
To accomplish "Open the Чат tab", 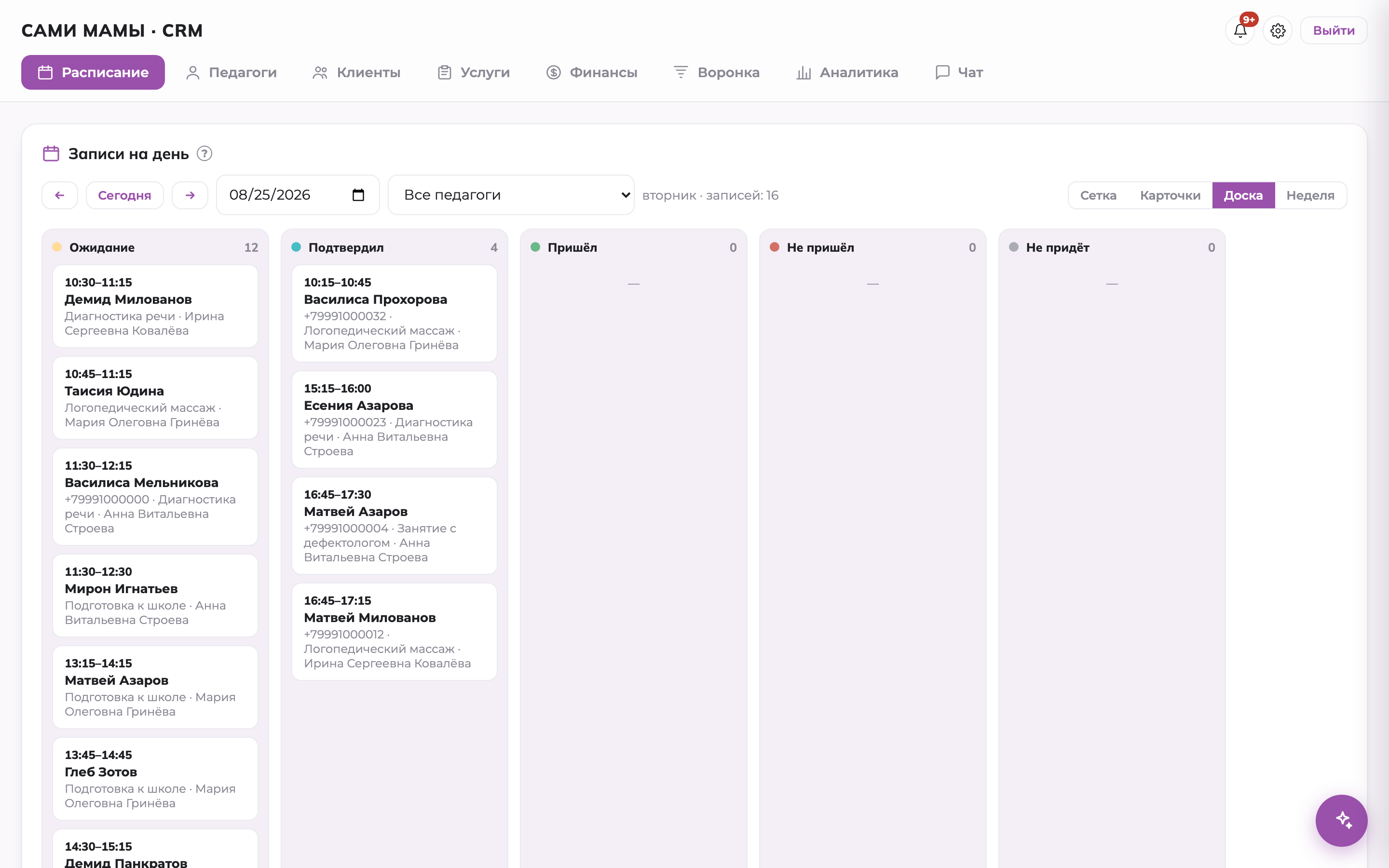I will (959, 72).
